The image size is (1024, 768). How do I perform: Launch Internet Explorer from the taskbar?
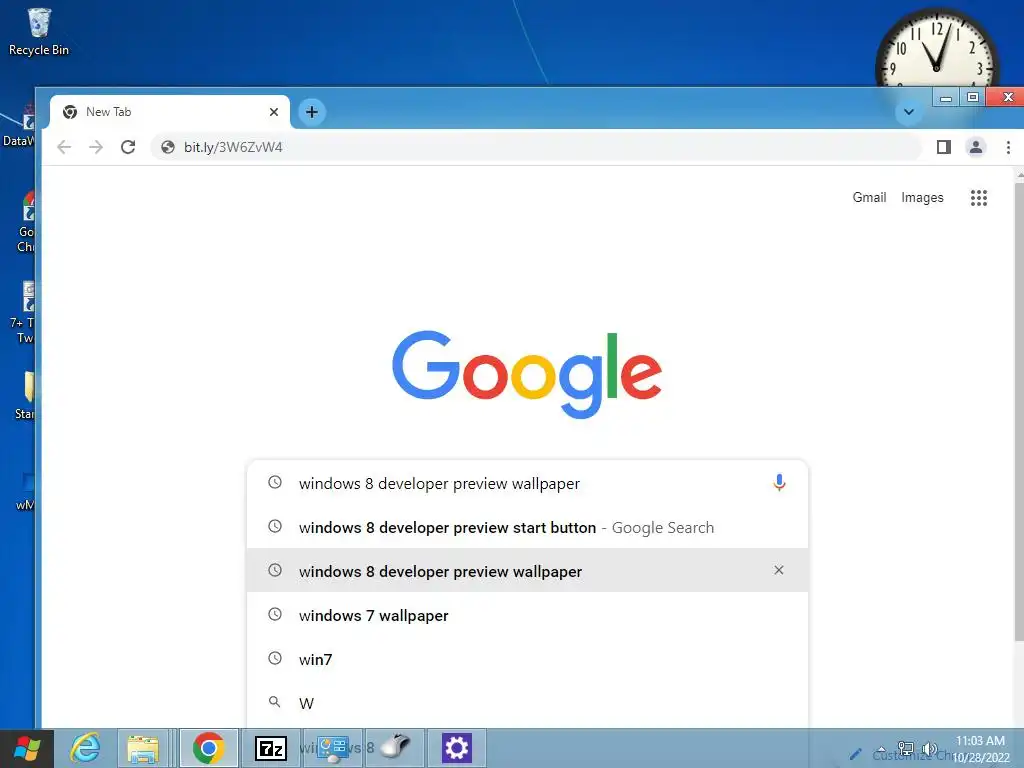tap(85, 748)
